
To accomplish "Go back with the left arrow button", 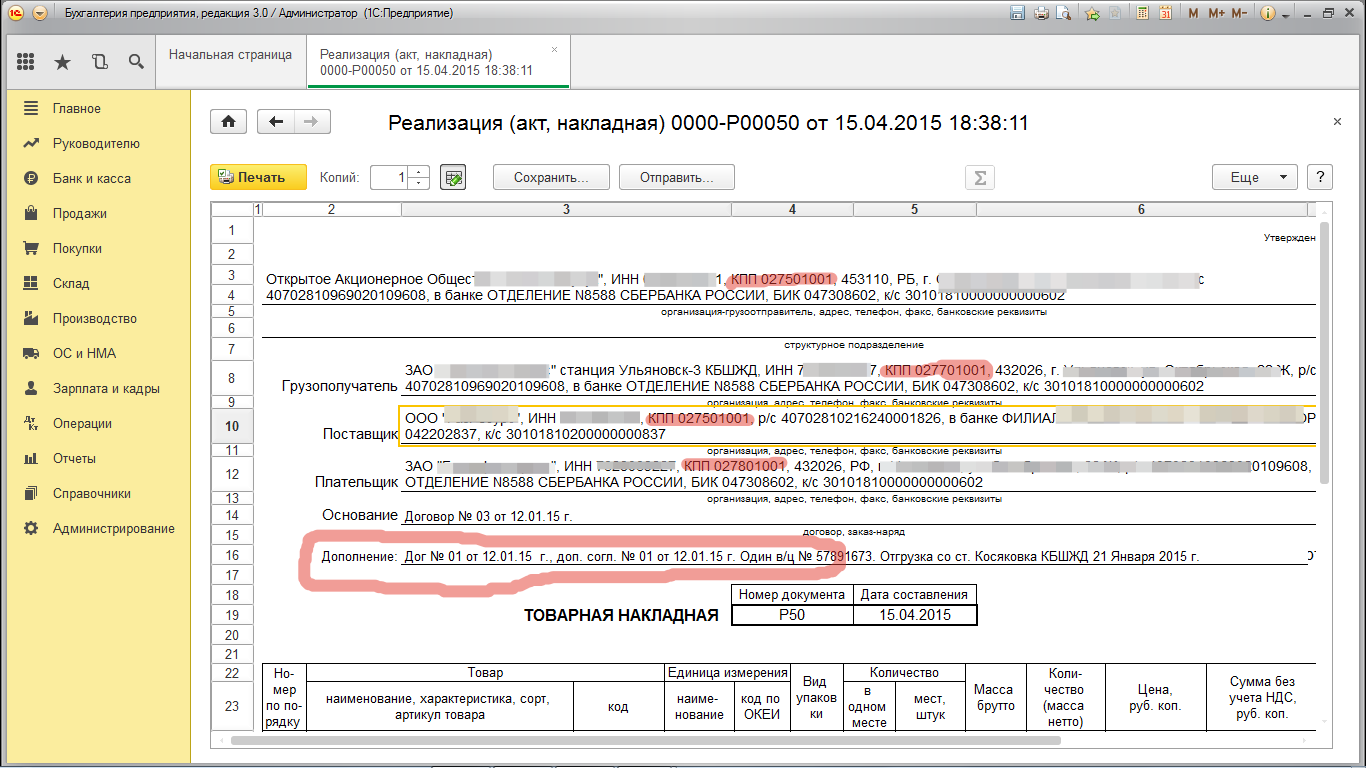I will 276,122.
